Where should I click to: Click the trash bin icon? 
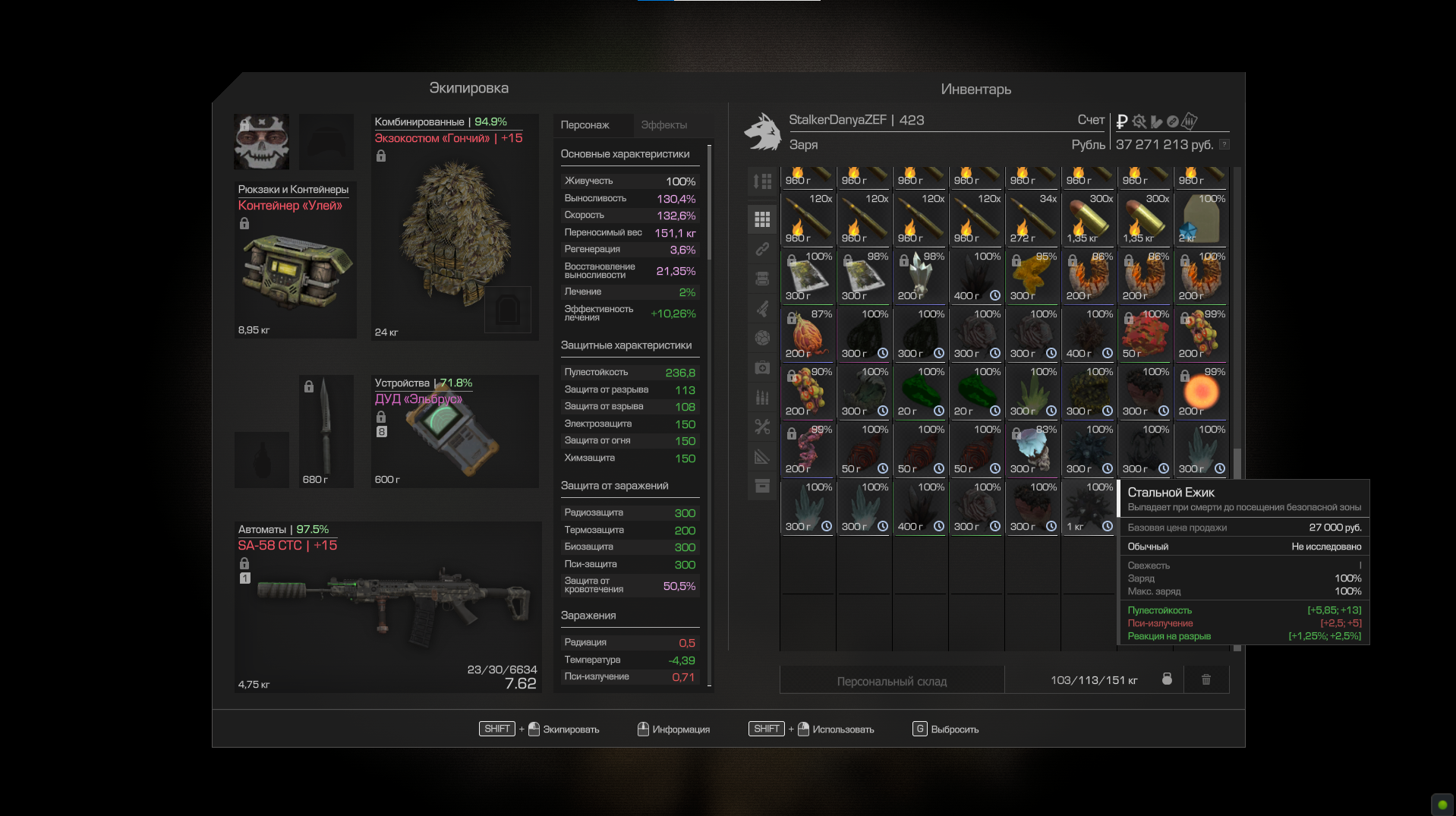coord(1205,679)
